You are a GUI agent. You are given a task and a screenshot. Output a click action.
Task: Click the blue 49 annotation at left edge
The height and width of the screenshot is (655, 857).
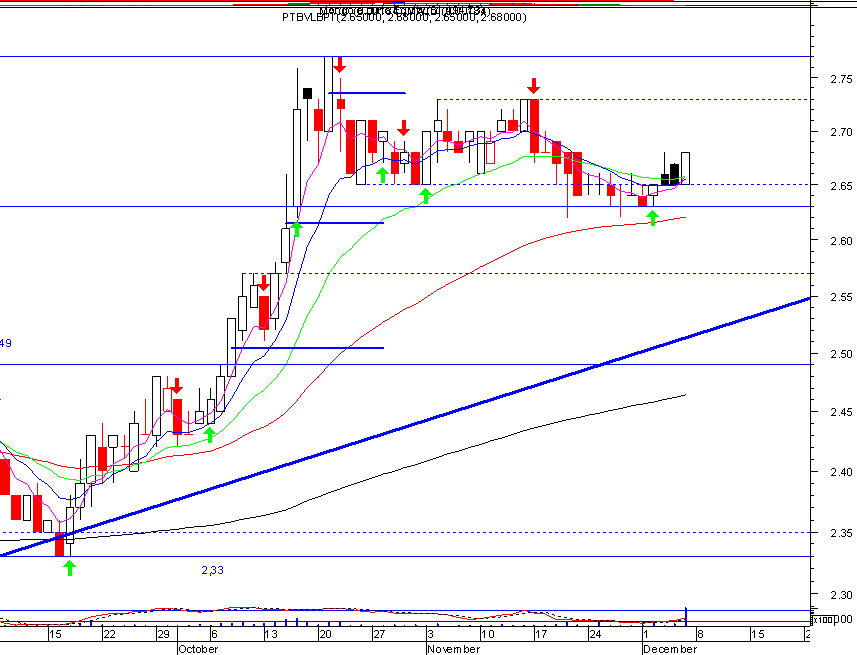pos(5,343)
